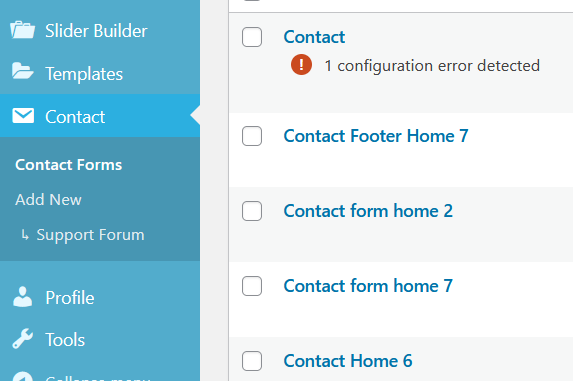Toggle the Contact form home 7 checkbox
Screen dimensions: 573x381
click(x=252, y=286)
